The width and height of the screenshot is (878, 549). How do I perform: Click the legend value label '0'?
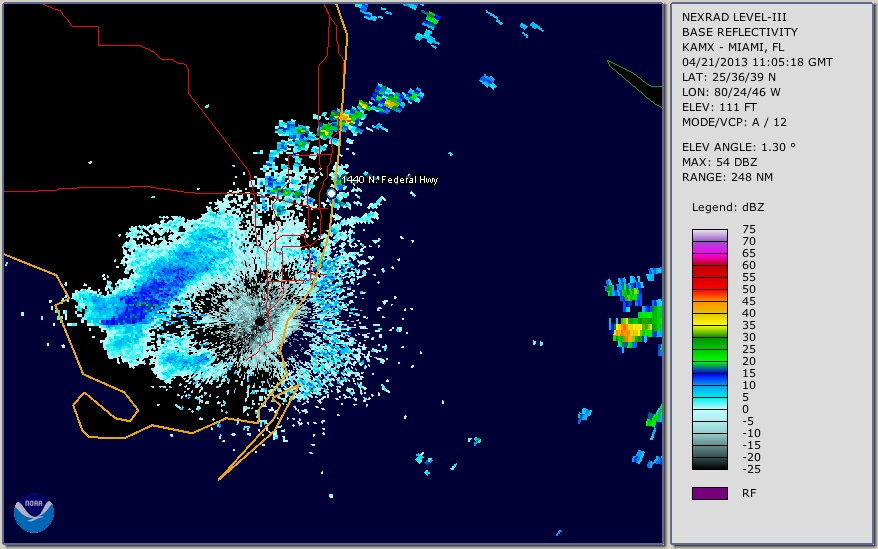[745, 410]
